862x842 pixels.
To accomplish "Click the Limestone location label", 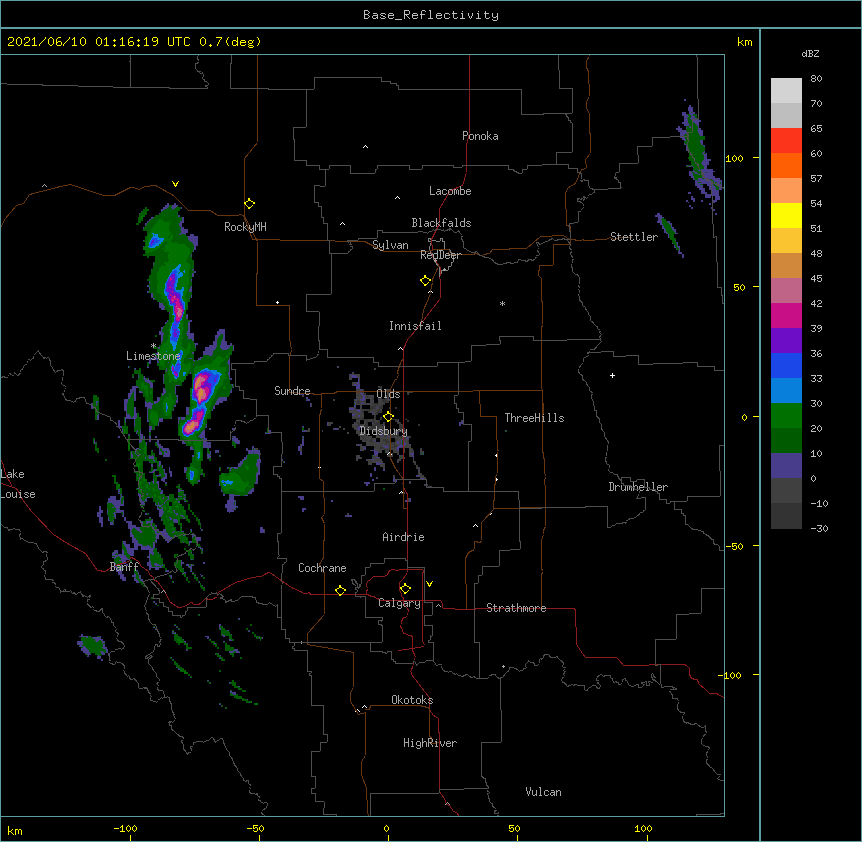I will click(153, 356).
